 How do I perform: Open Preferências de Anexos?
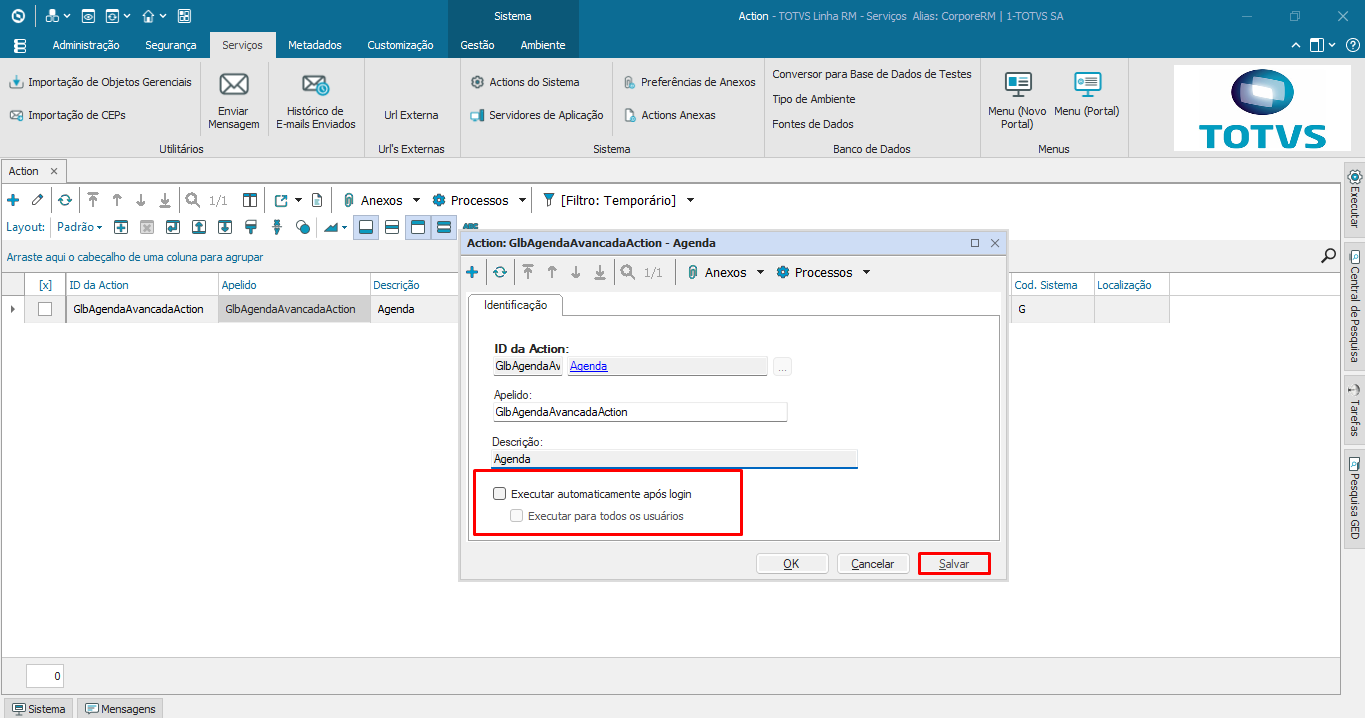point(689,82)
